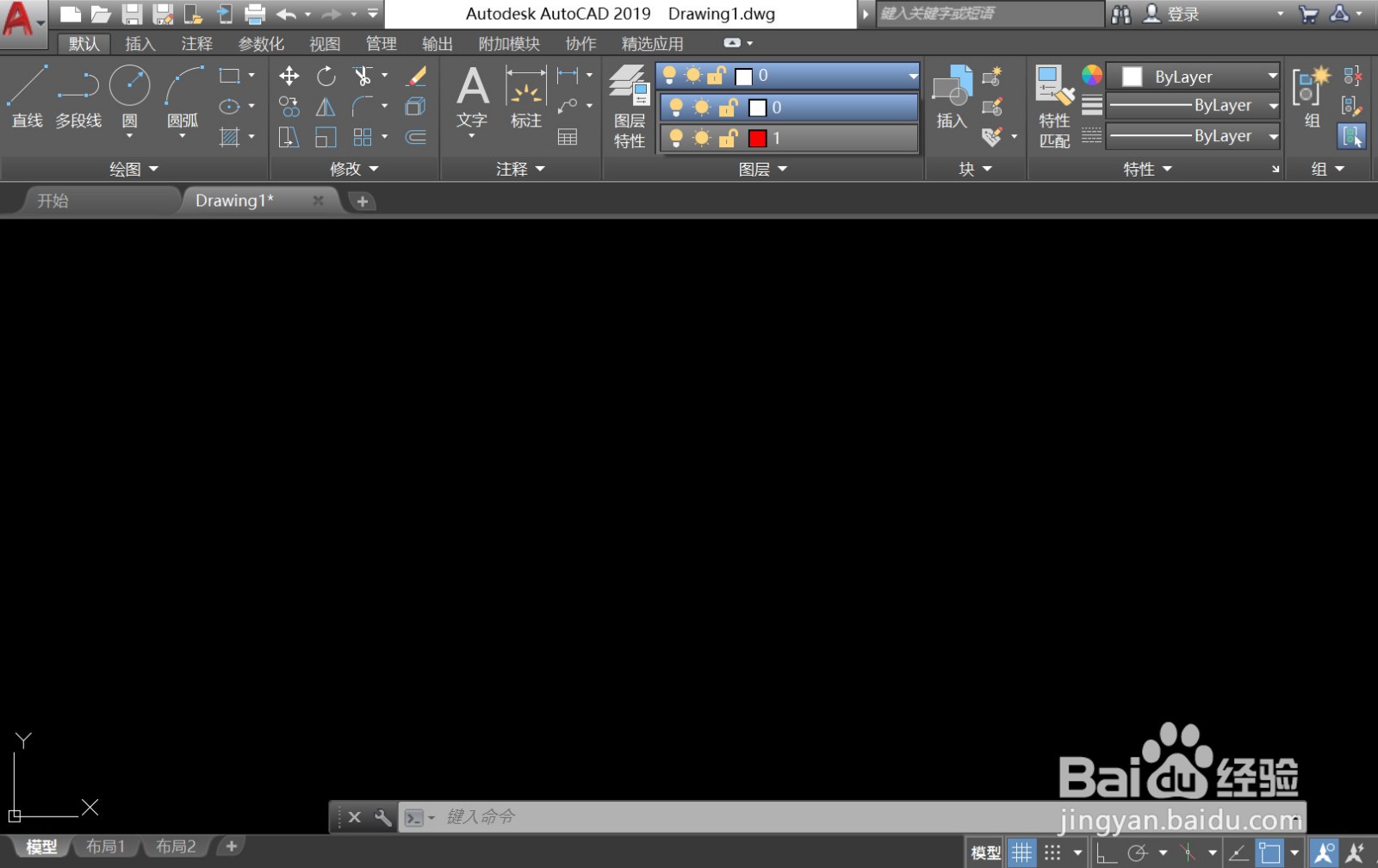Screen dimensions: 1378x868
Task: Expand the 注释 (Annotation) panel
Action: [520, 169]
